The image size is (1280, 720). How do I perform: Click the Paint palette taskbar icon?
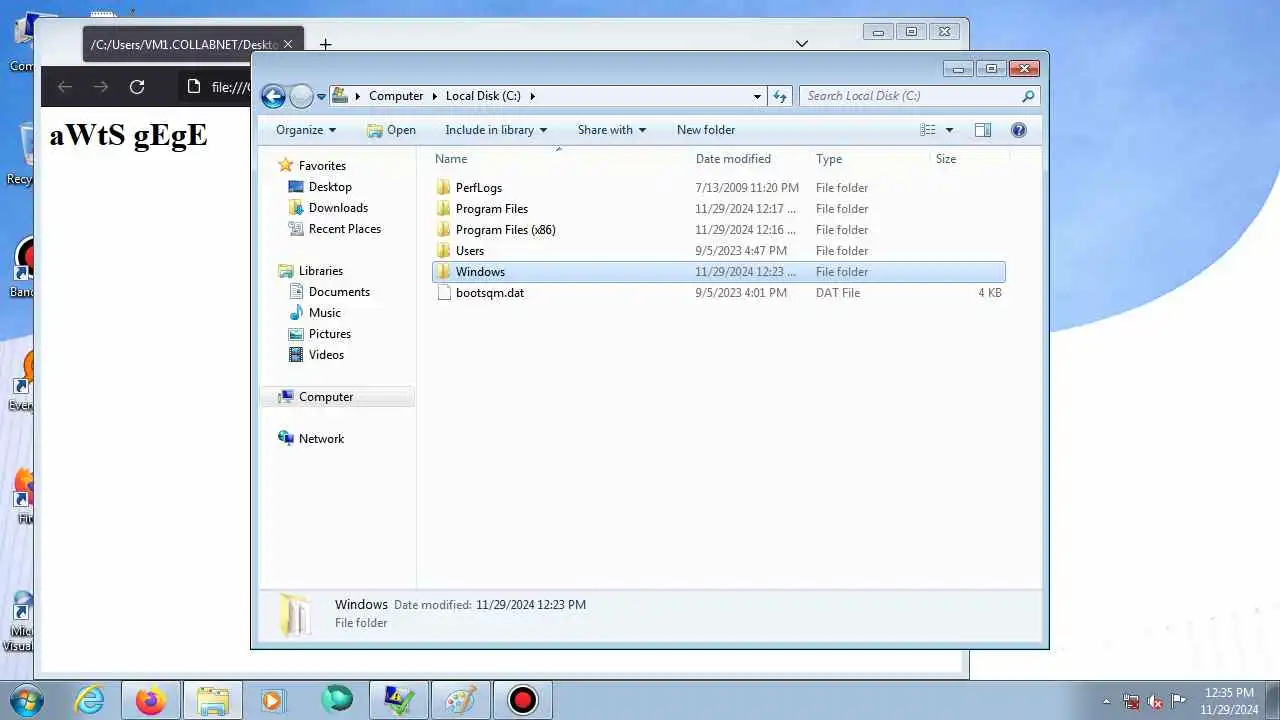461,700
